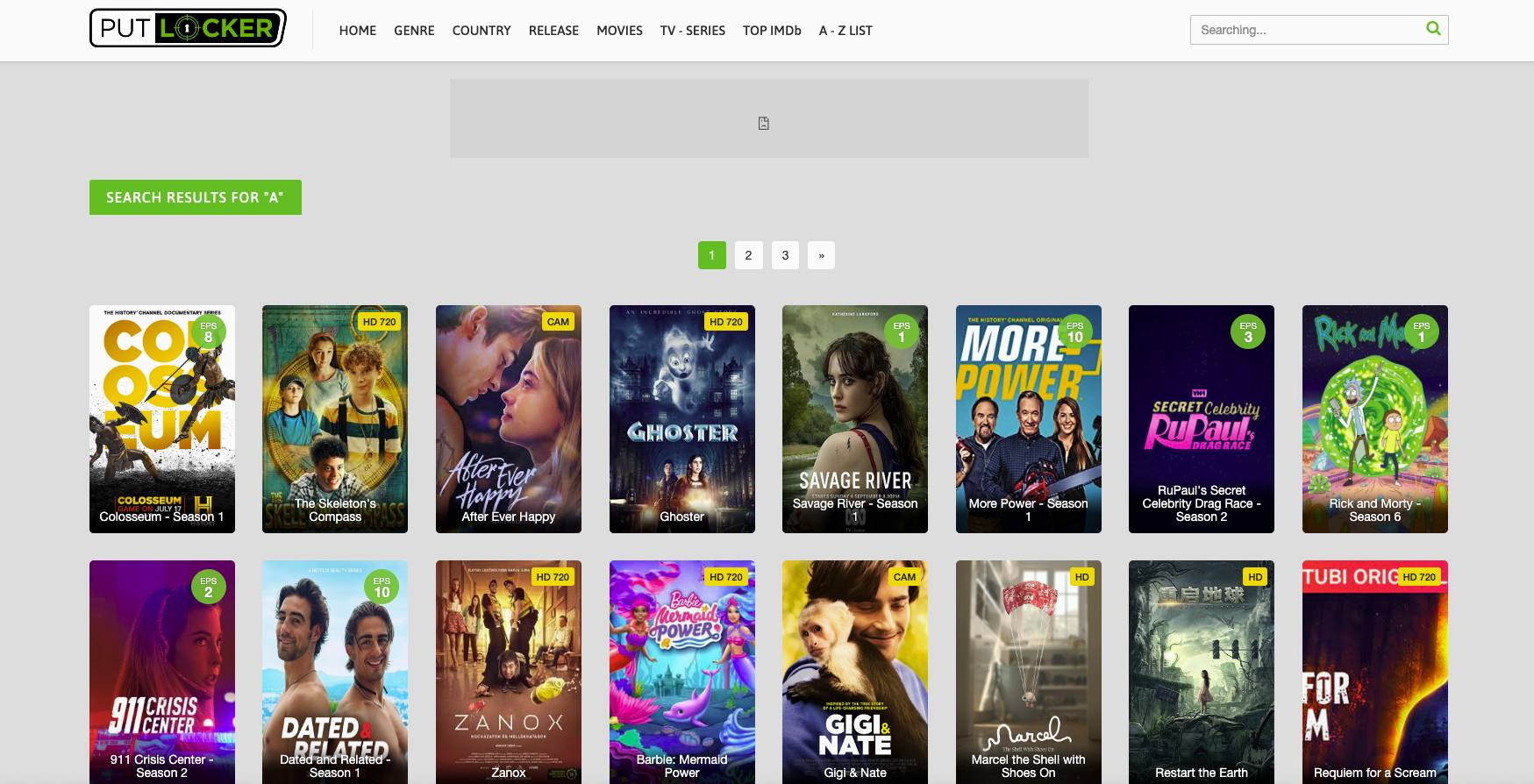
Task: Click EPS 2 badge on 911 Crisis Center
Action: [x=208, y=587]
